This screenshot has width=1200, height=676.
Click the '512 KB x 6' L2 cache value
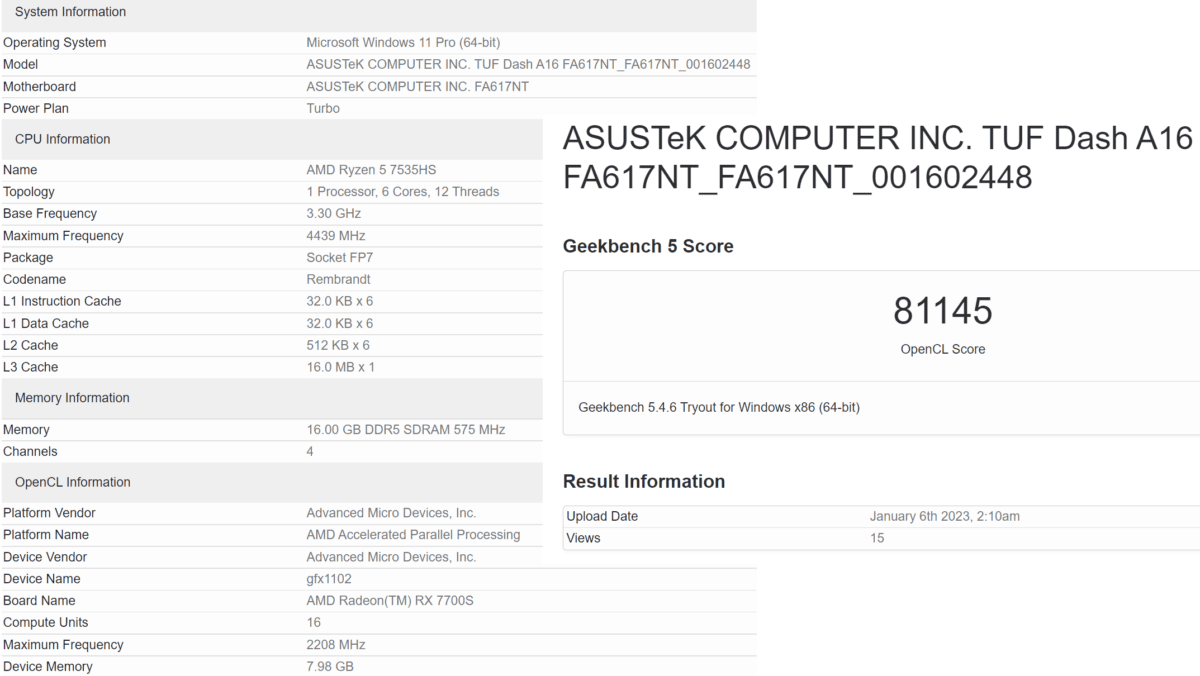pos(338,346)
